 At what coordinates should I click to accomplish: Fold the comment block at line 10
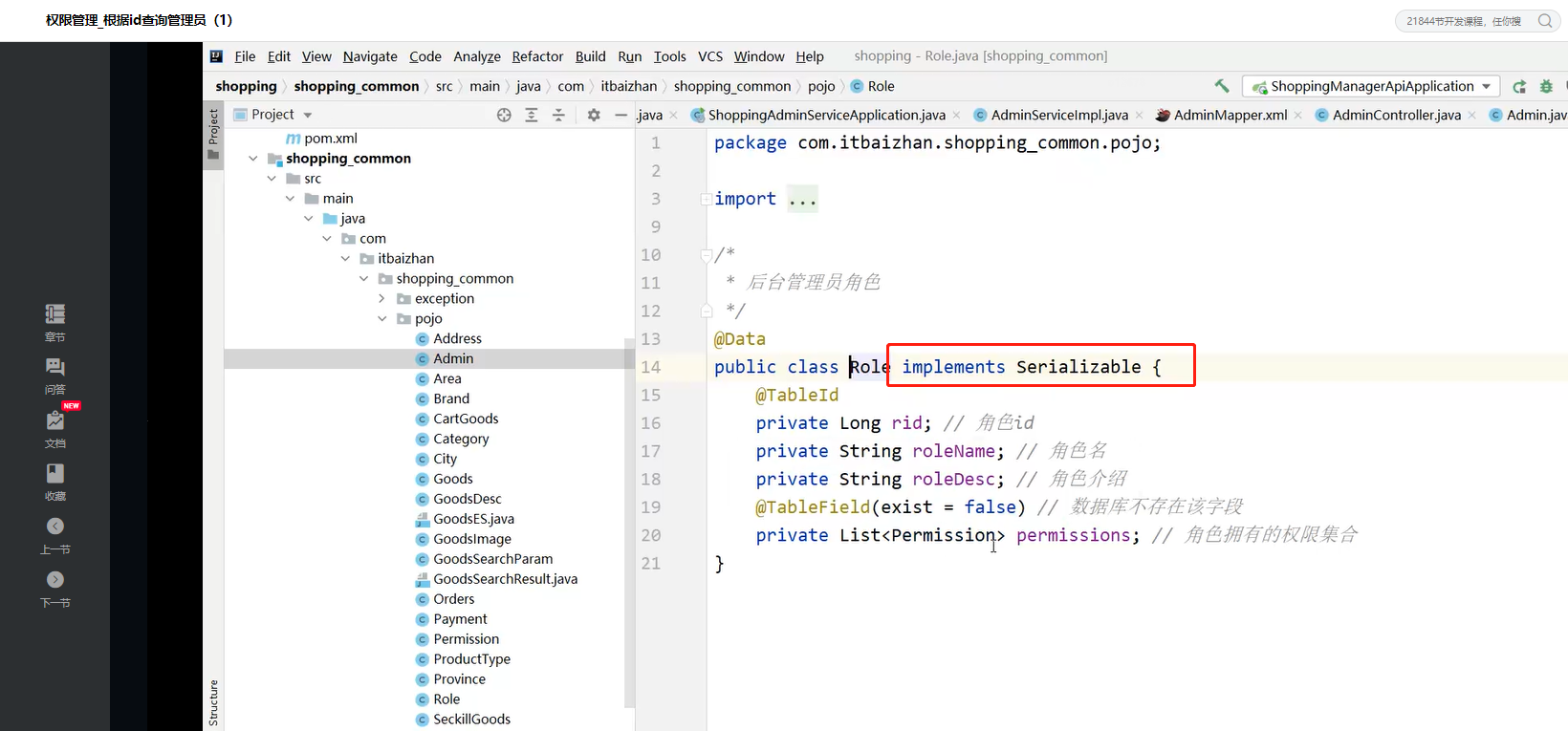(x=706, y=255)
